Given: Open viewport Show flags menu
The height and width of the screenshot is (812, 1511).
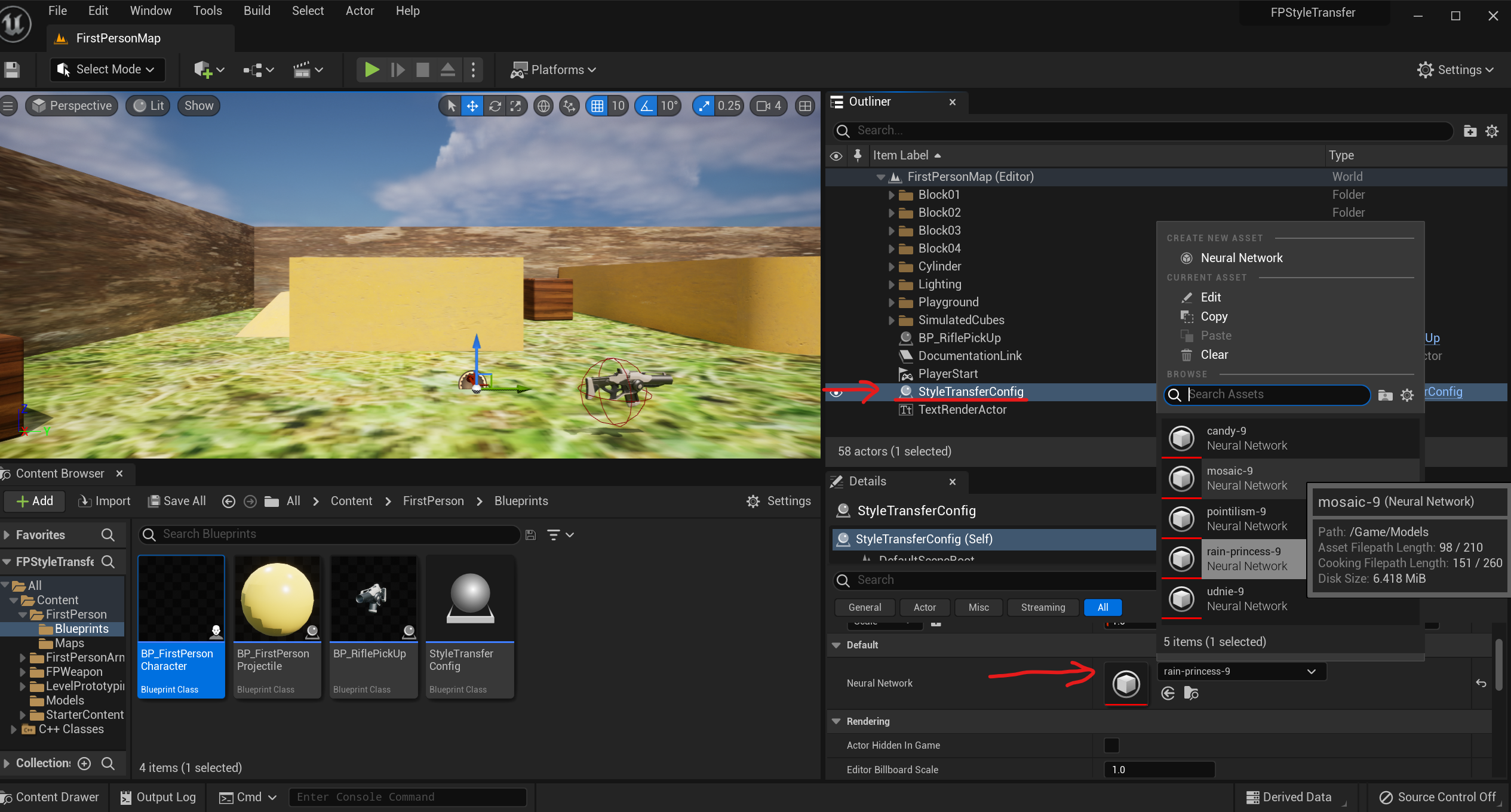Looking at the screenshot, I should [x=199, y=106].
